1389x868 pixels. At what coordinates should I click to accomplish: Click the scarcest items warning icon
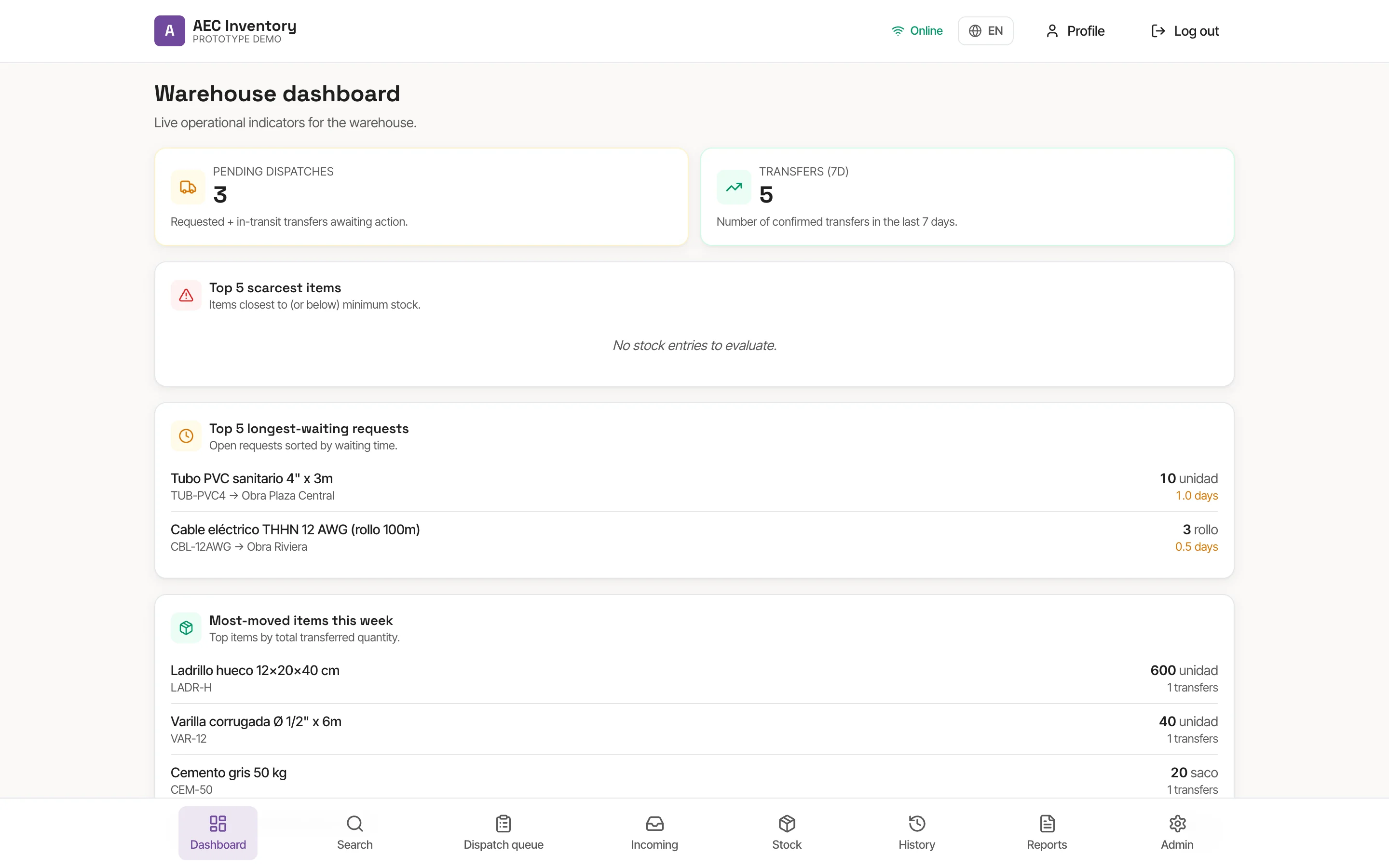[186, 295]
